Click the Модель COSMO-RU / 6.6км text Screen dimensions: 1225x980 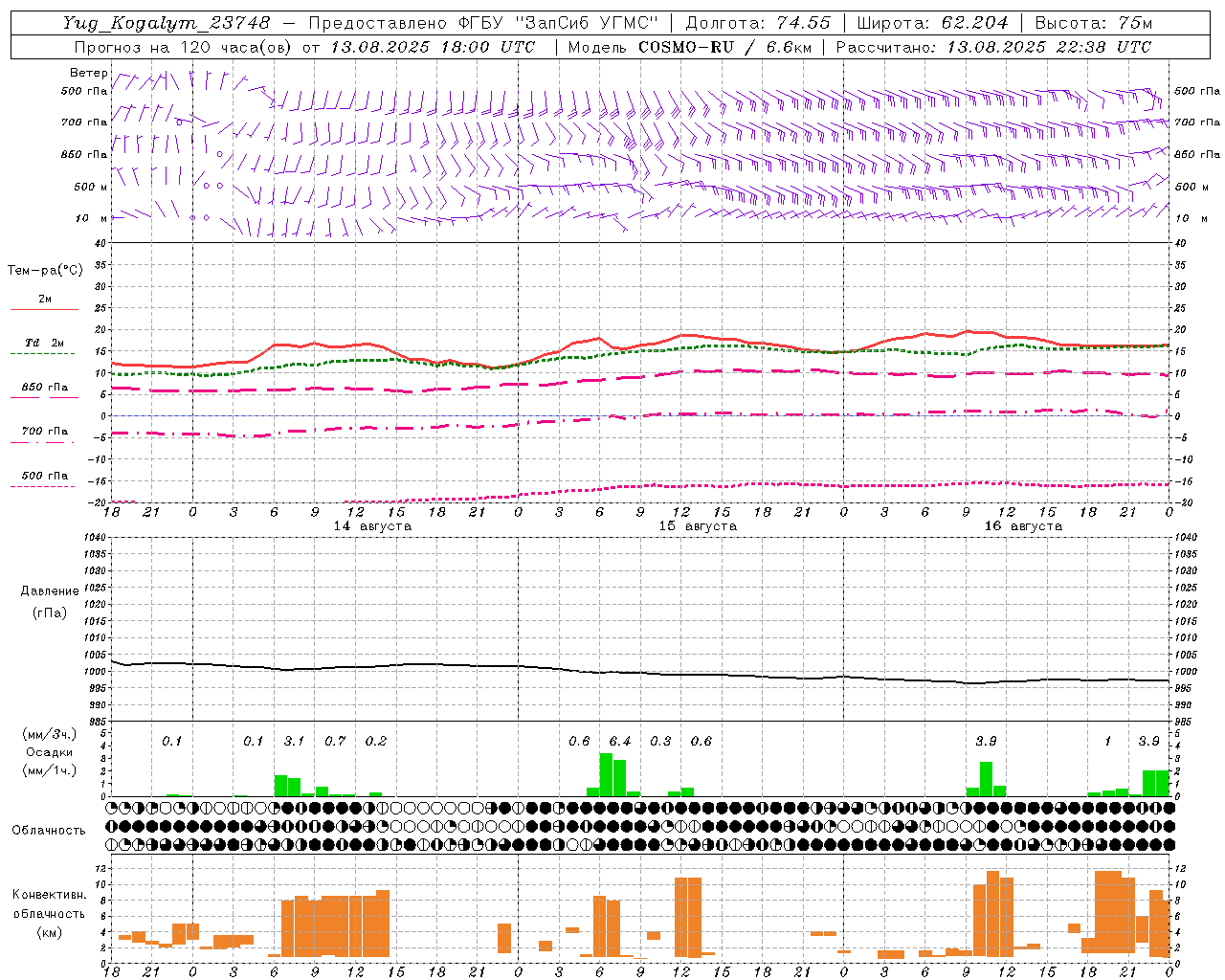(x=690, y=47)
